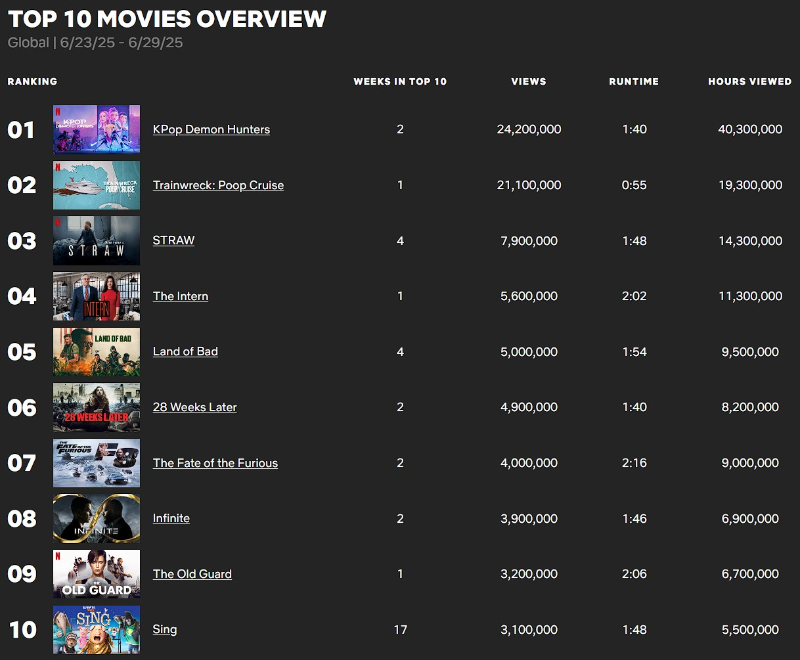This screenshot has height=660, width=800.
Task: Select the 8,200,000 hours viewed value
Action: [x=750, y=407]
